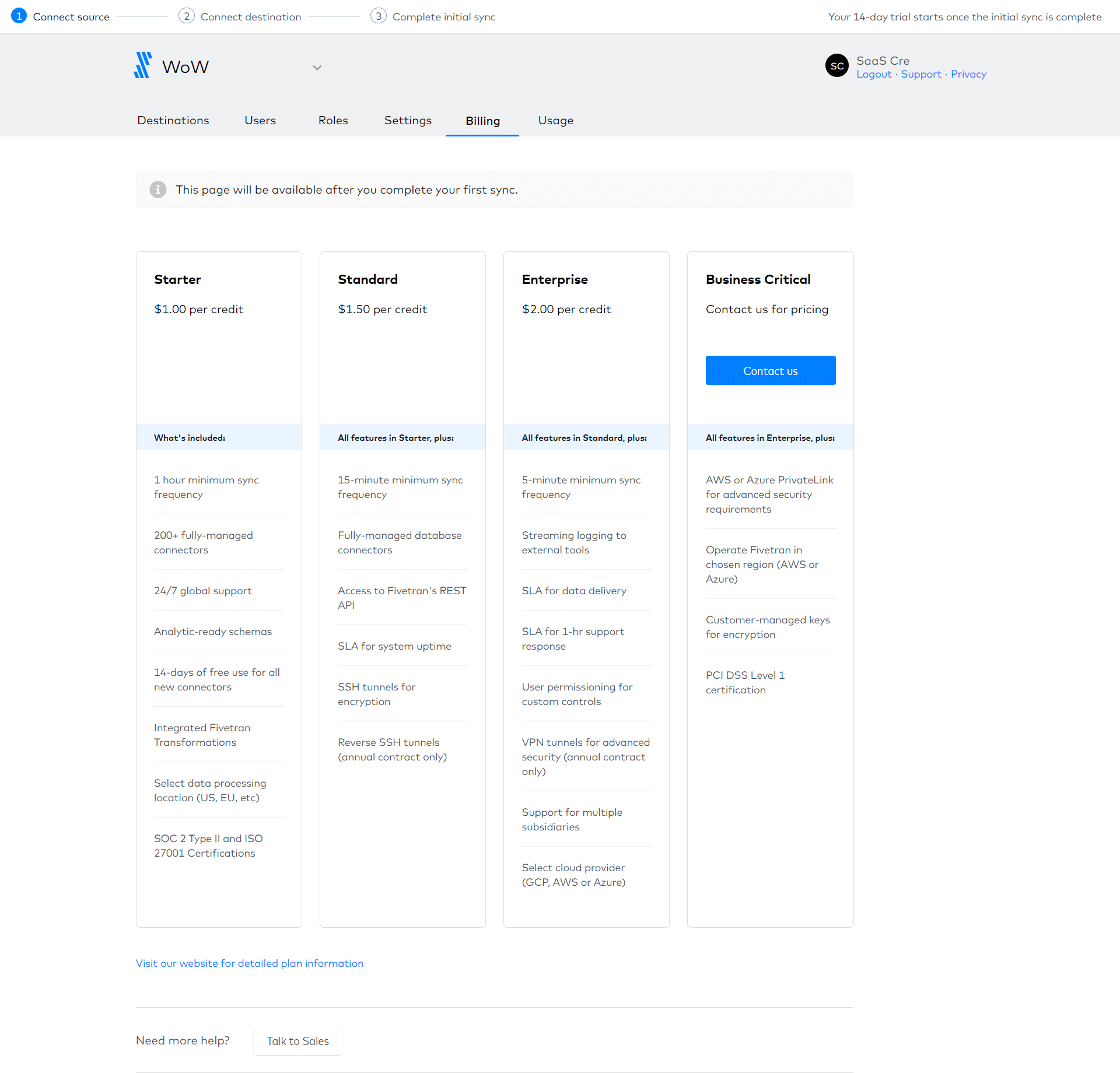
Task: Switch to the Users tab
Action: coord(260,120)
